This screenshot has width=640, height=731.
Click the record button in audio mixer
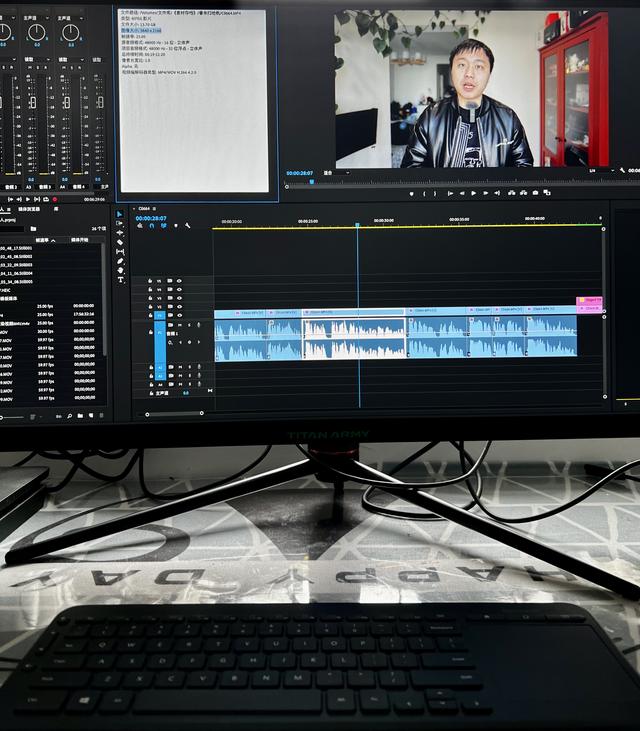55,200
